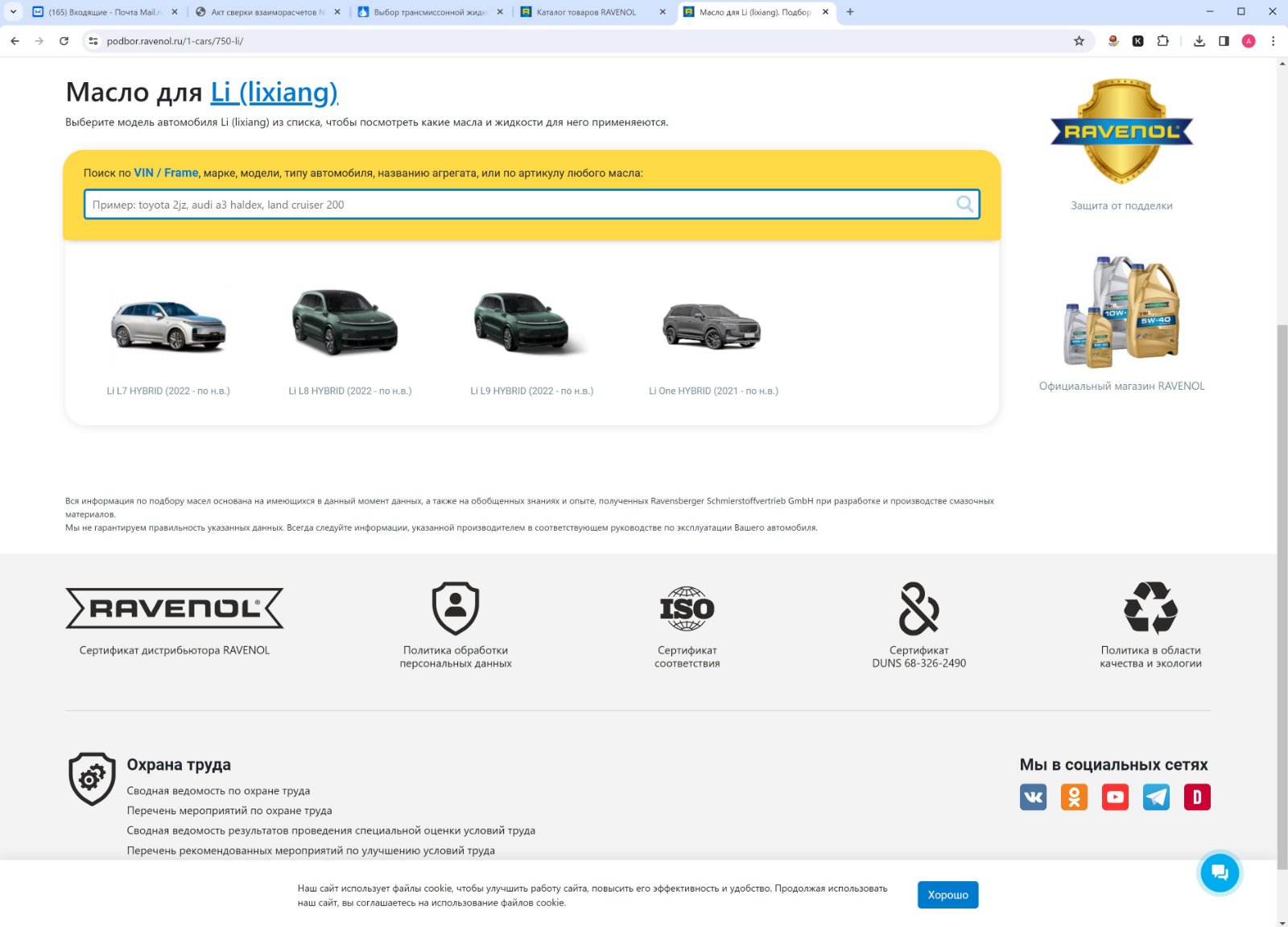Open Политика в области качества и экологии
Viewport: 1288px width, 927px height.
[1150, 656]
